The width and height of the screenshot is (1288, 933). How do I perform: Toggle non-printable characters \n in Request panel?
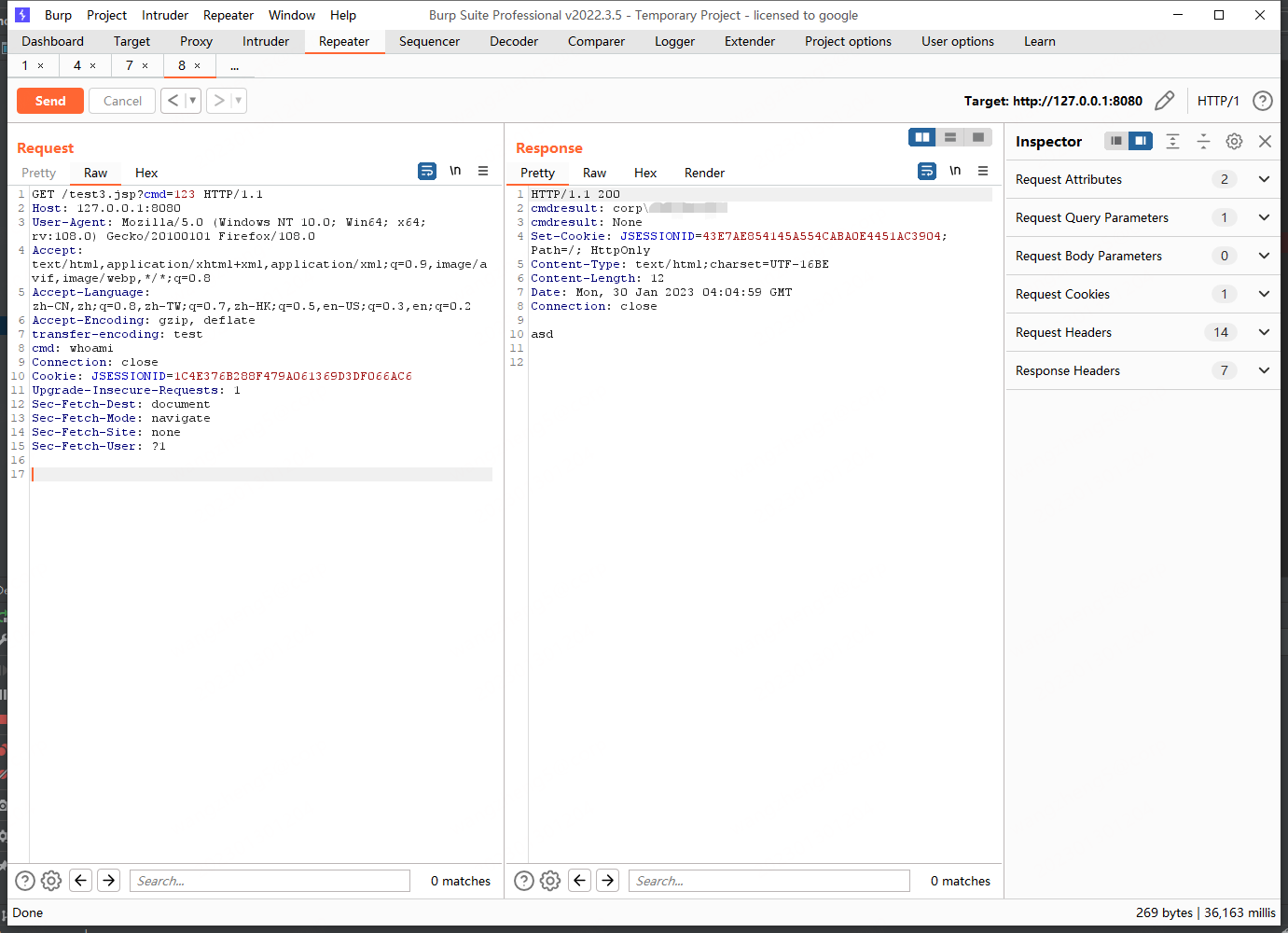click(455, 171)
